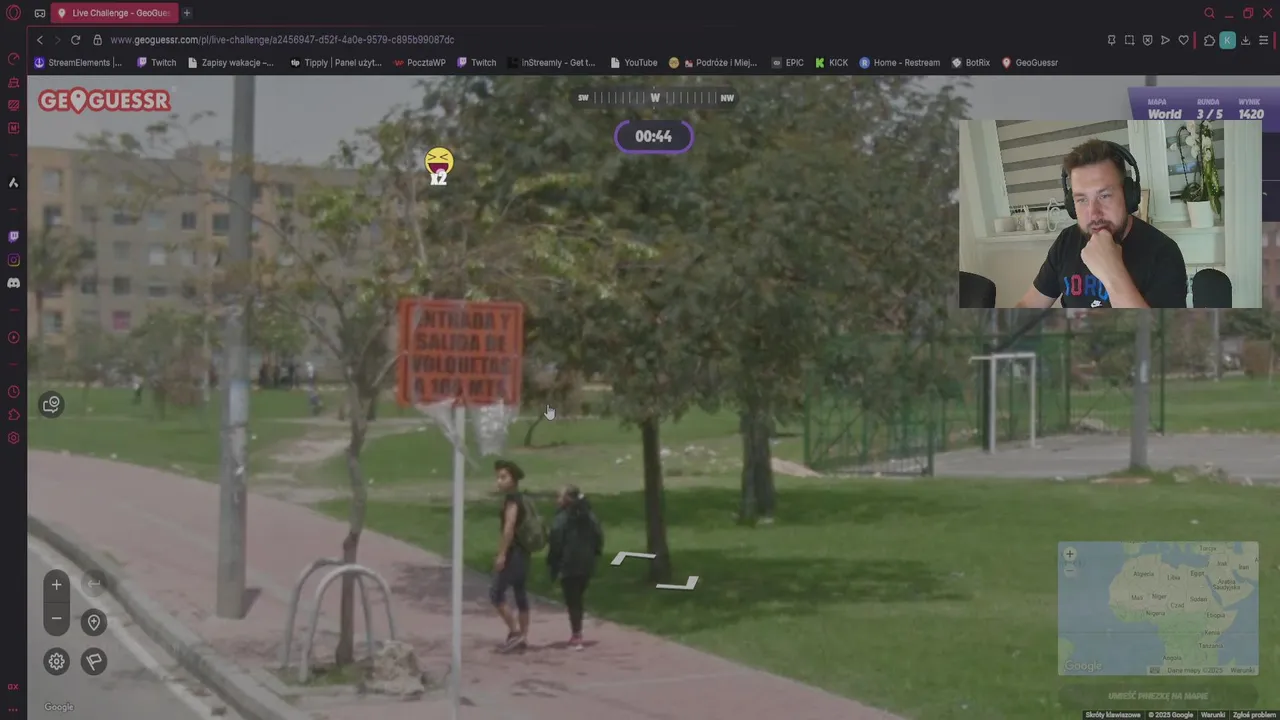
Task: Open YouTube bookmark
Action: point(633,62)
